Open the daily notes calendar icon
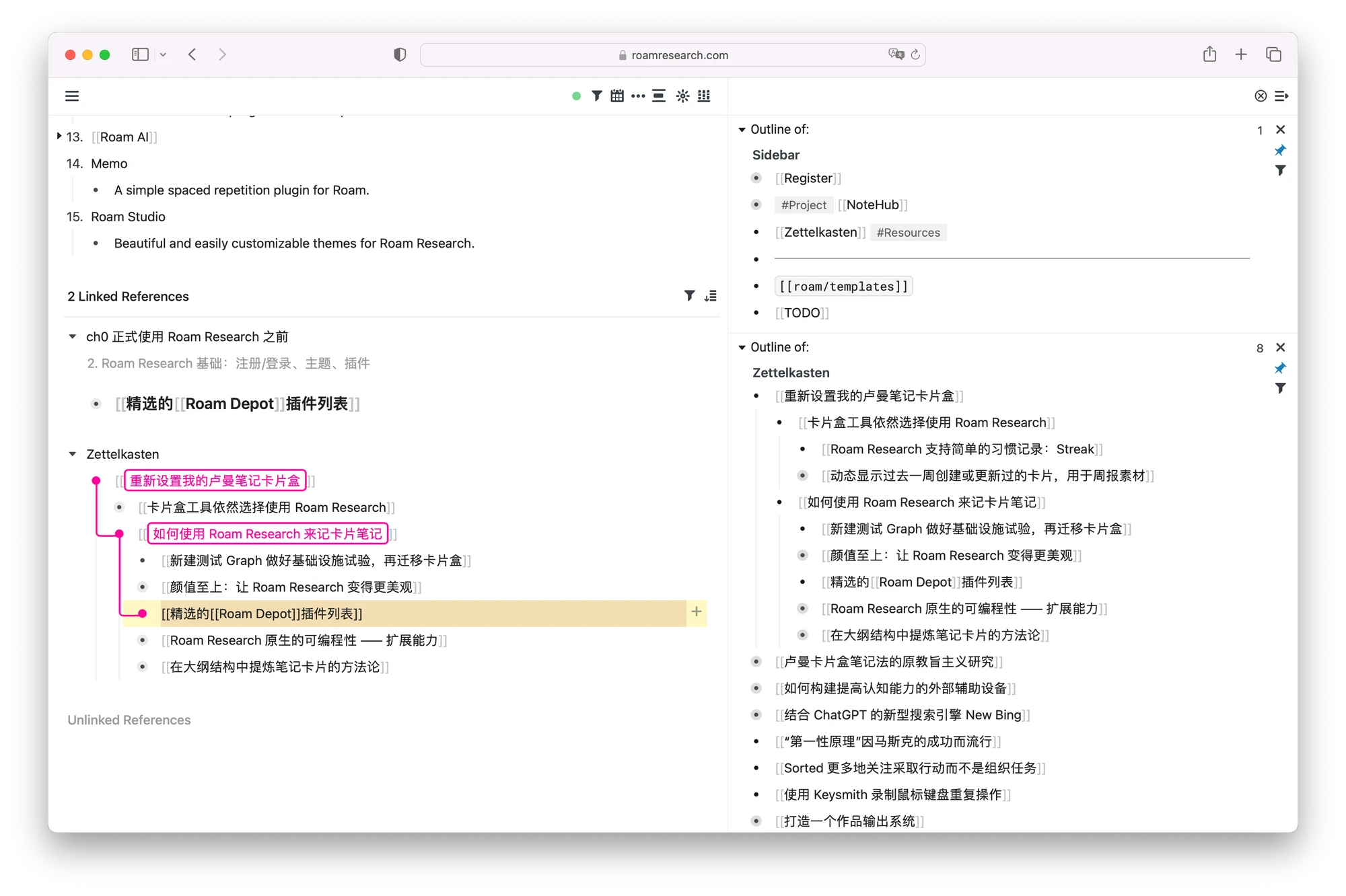The image size is (1346, 896). (x=617, y=96)
